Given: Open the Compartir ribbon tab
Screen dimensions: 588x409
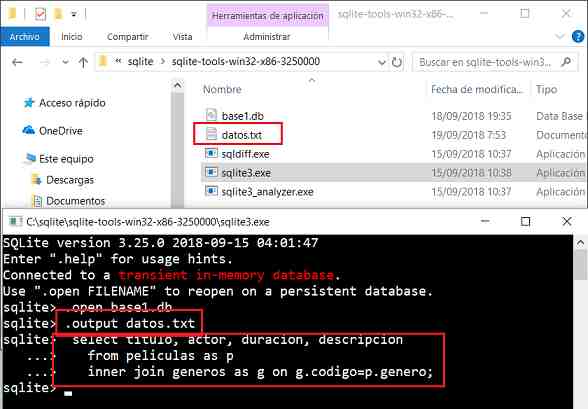Looking at the screenshot, I should pyautogui.click(x=128, y=37).
